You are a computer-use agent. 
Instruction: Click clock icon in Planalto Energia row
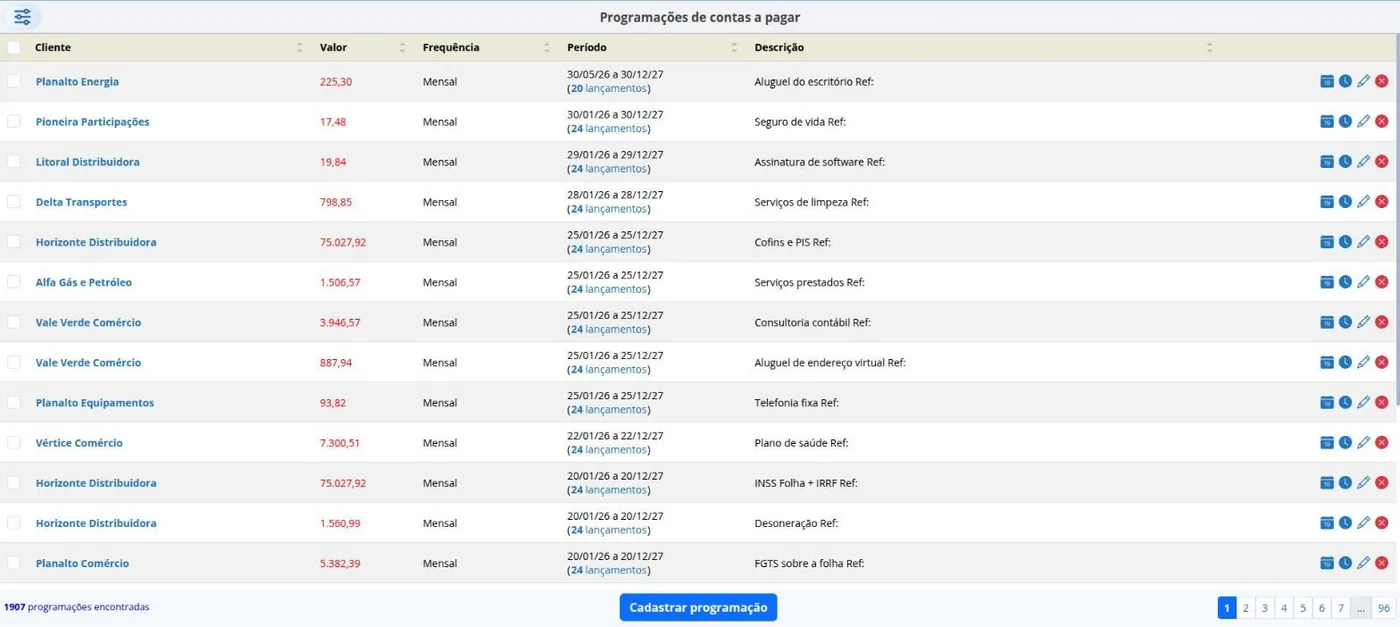click(1345, 81)
